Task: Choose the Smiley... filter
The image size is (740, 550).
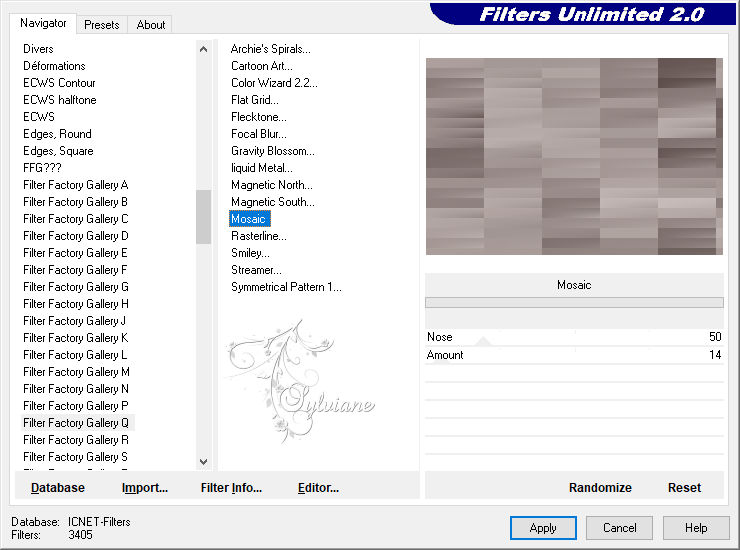Action: coord(251,253)
